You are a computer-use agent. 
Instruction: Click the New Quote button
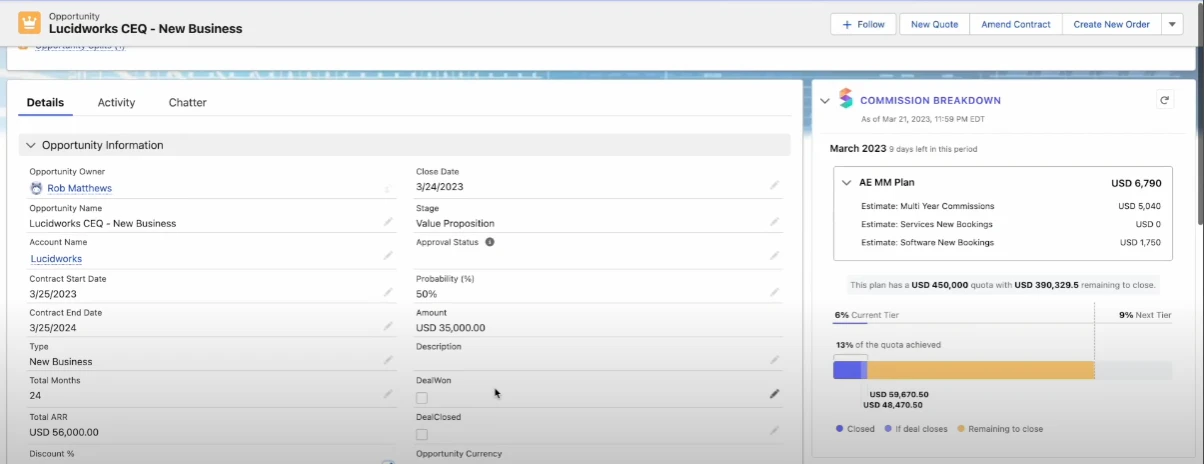coord(934,24)
